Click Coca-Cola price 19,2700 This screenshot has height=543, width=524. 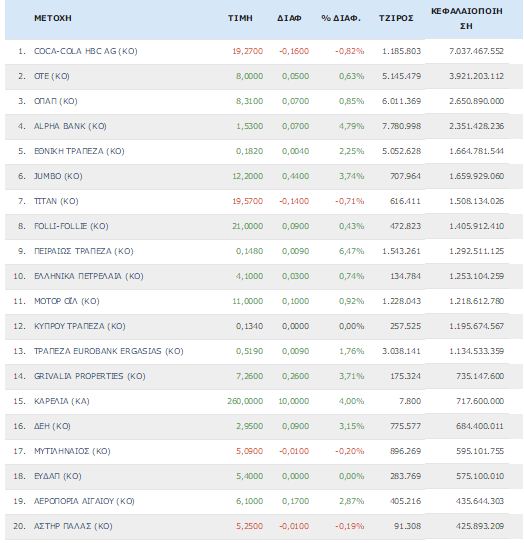(247, 51)
